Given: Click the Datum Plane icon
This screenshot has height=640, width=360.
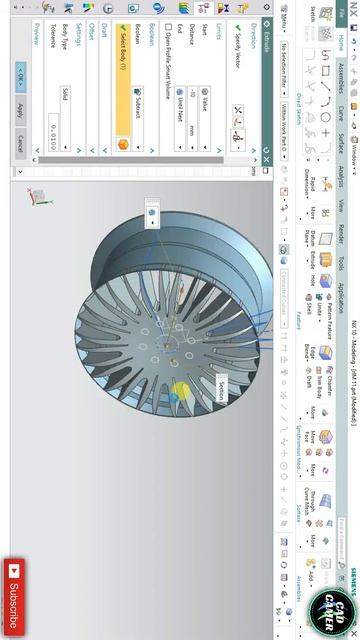Looking at the screenshot, I should (325, 240).
